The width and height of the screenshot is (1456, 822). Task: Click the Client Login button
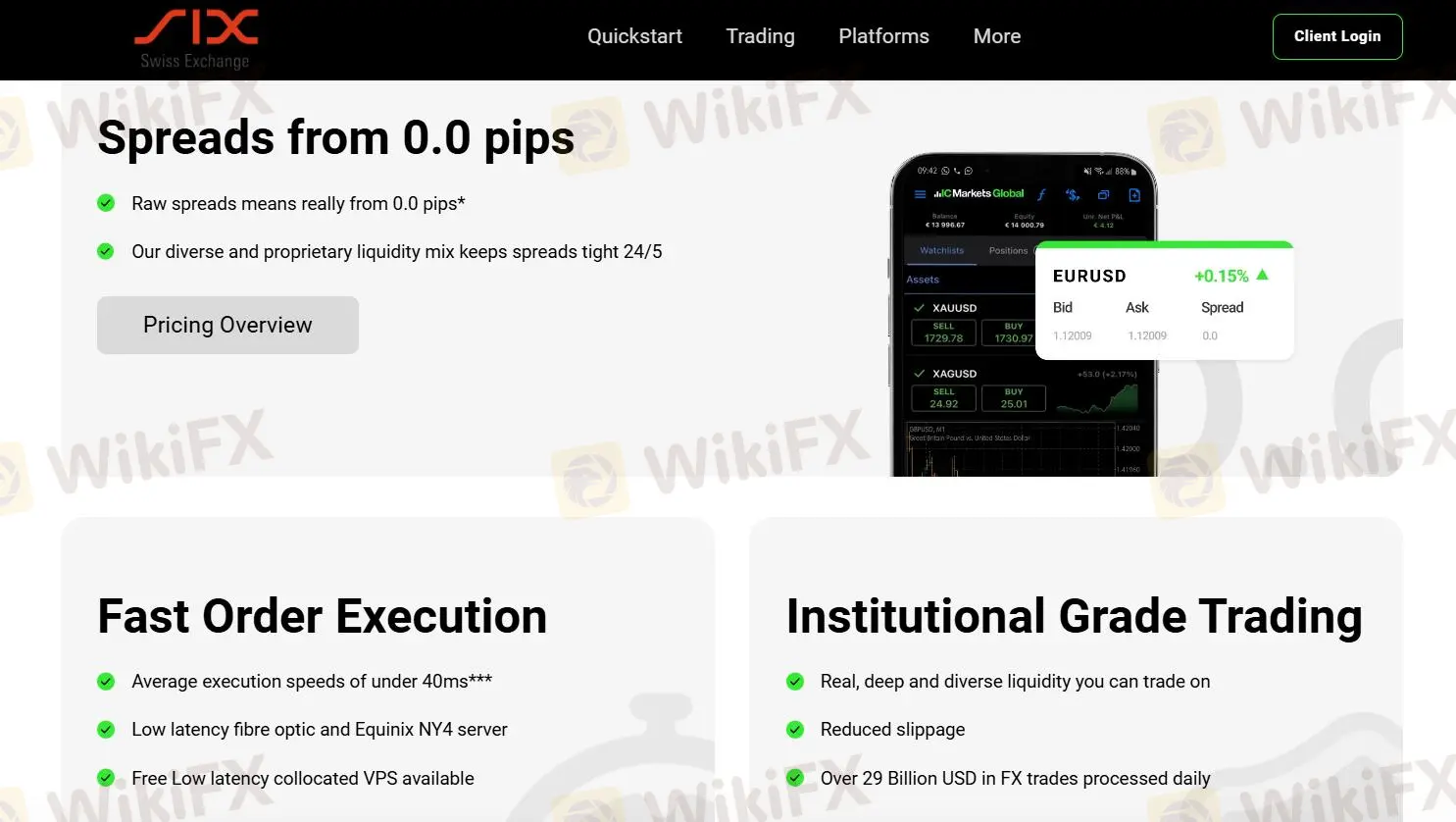point(1336,36)
